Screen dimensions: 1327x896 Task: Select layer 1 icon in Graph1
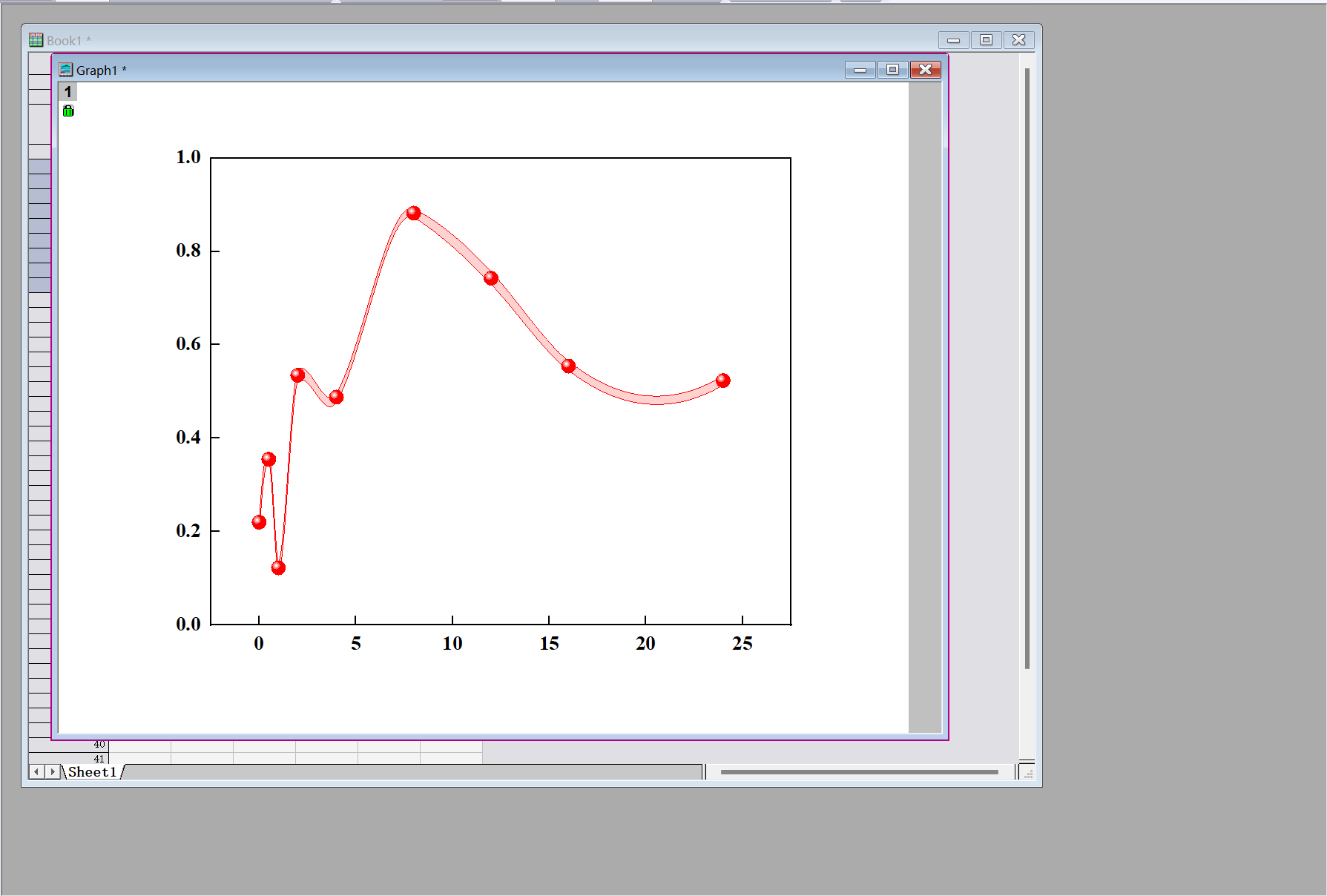(67, 92)
